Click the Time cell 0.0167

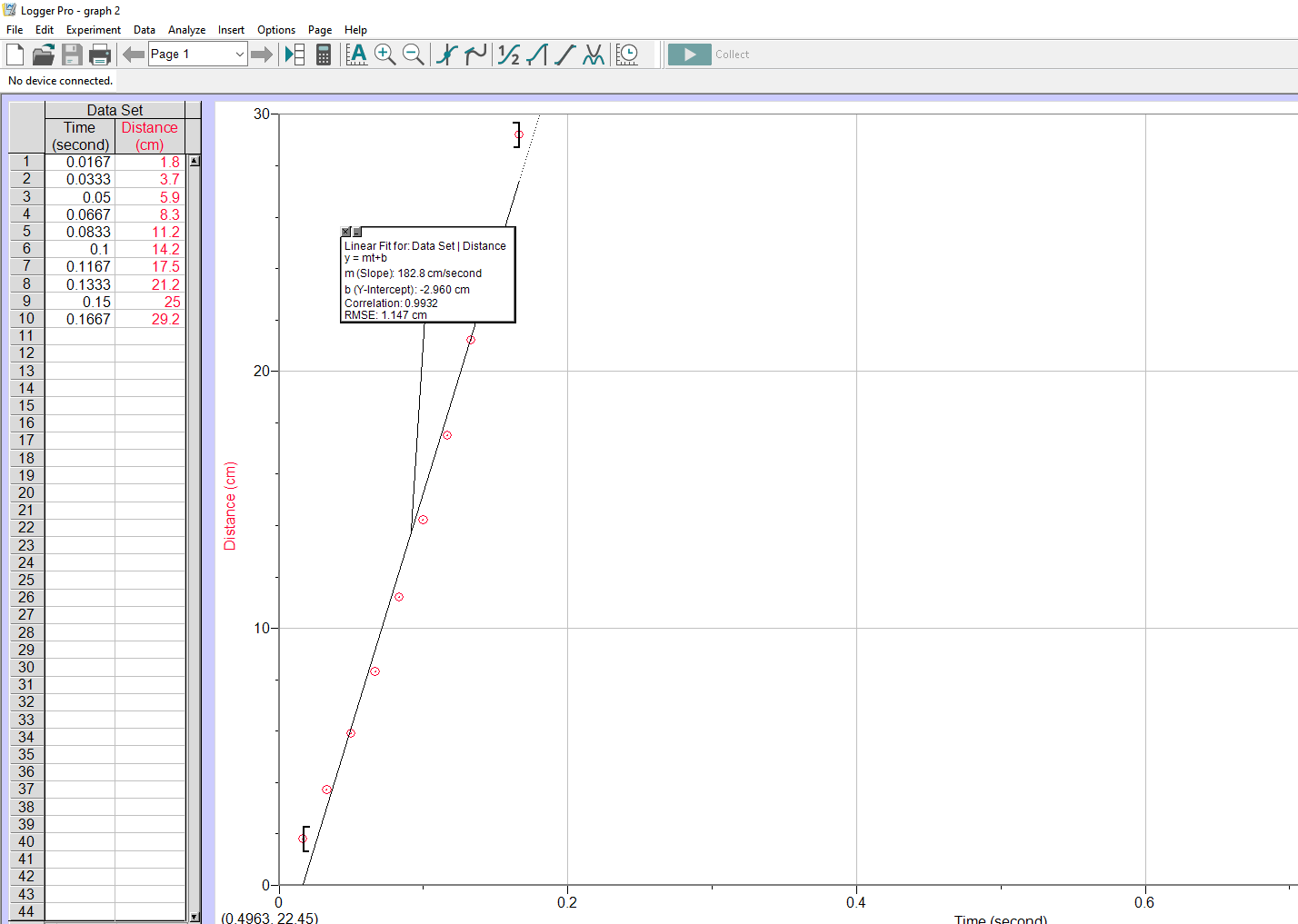pyautogui.click(x=80, y=162)
